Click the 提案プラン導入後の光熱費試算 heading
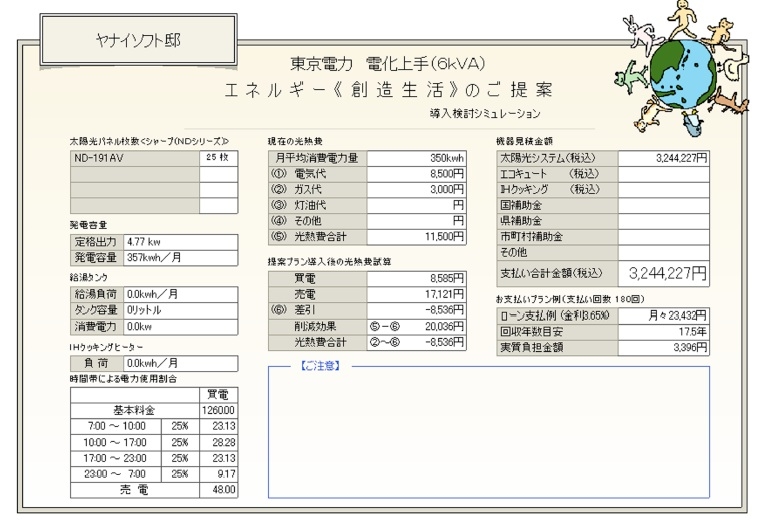The width and height of the screenshot is (758, 522). coord(330,261)
